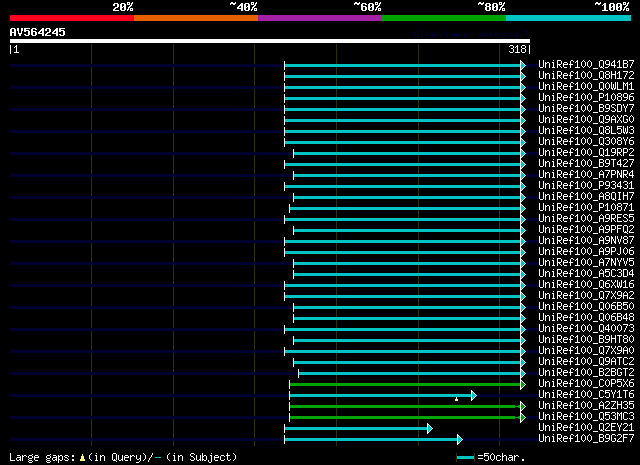
Task: Click the orange ~40% identity legend segment
Action: (196, 18)
